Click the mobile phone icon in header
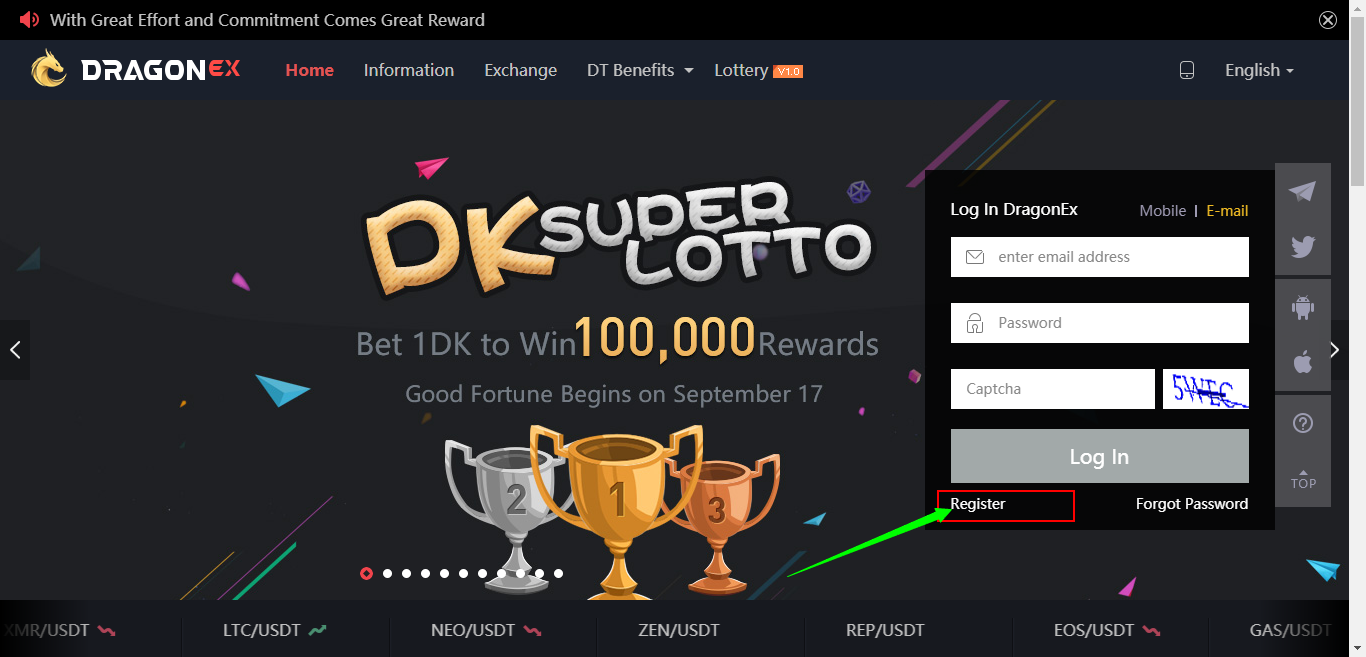The height and width of the screenshot is (657, 1366). coord(1187,70)
